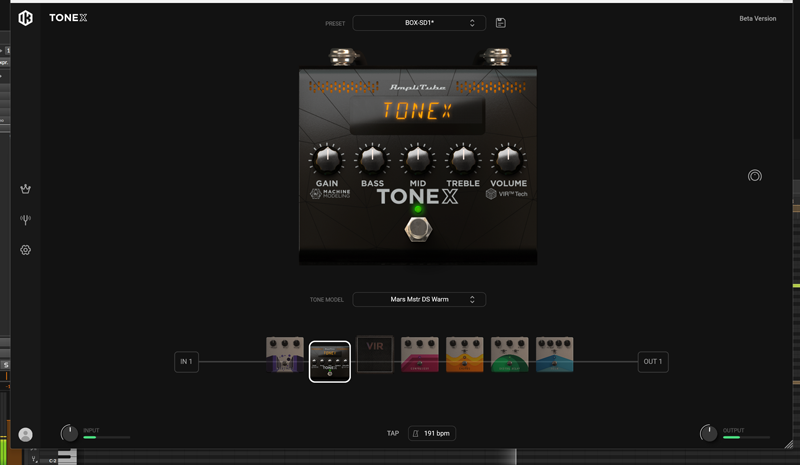Click the circular target icon on the right
Image resolution: width=800 pixels, height=465 pixels.
point(755,176)
